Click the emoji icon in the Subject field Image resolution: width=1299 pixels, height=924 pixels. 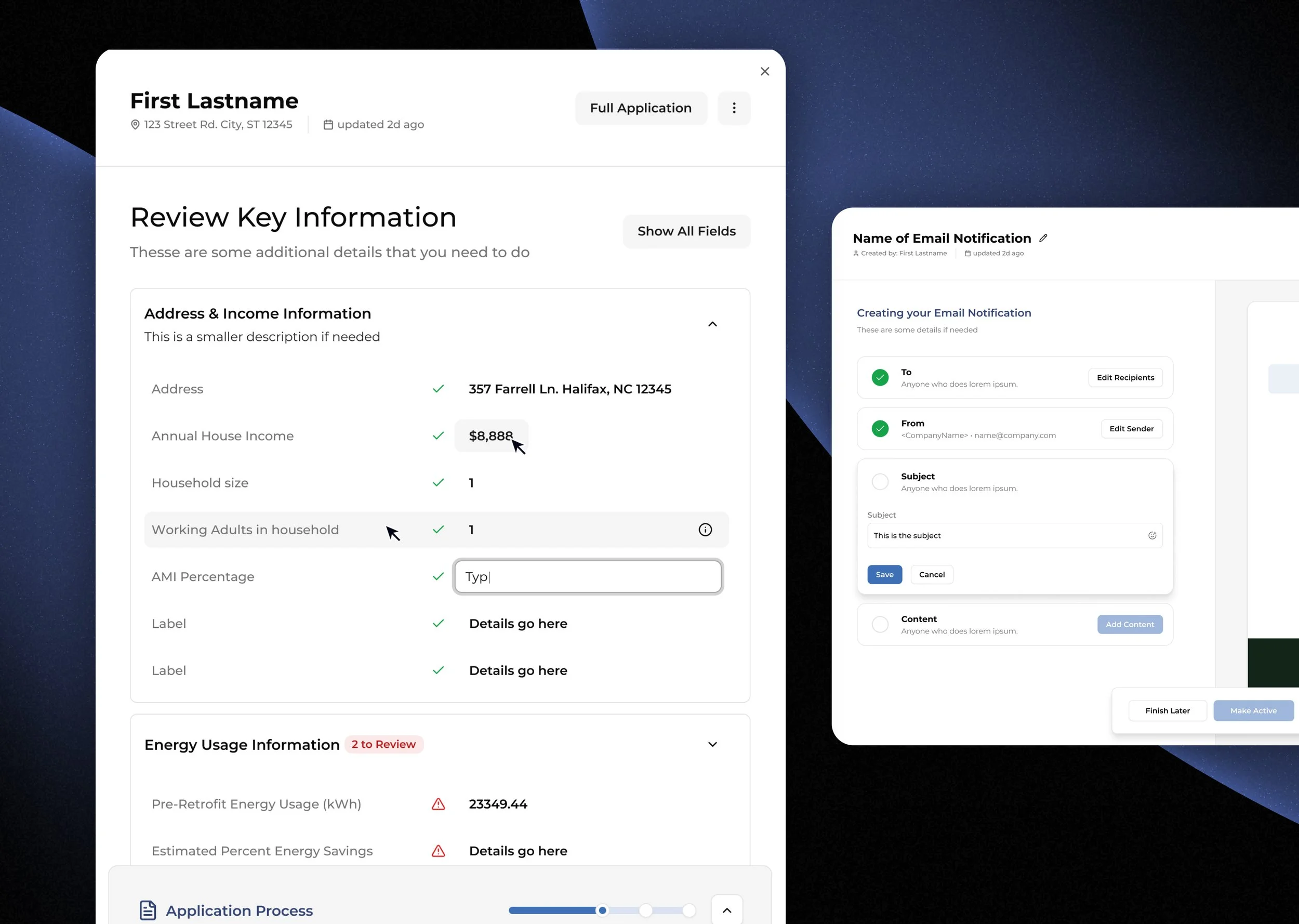click(x=1152, y=535)
